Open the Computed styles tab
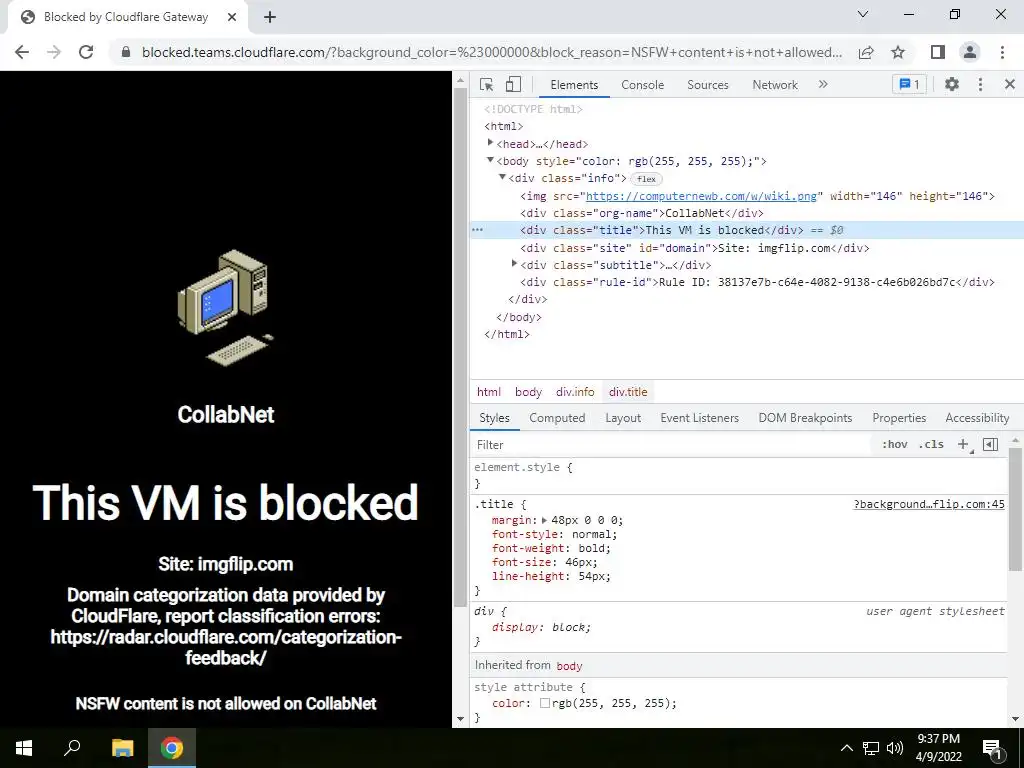This screenshot has height=768, width=1024. click(x=557, y=418)
